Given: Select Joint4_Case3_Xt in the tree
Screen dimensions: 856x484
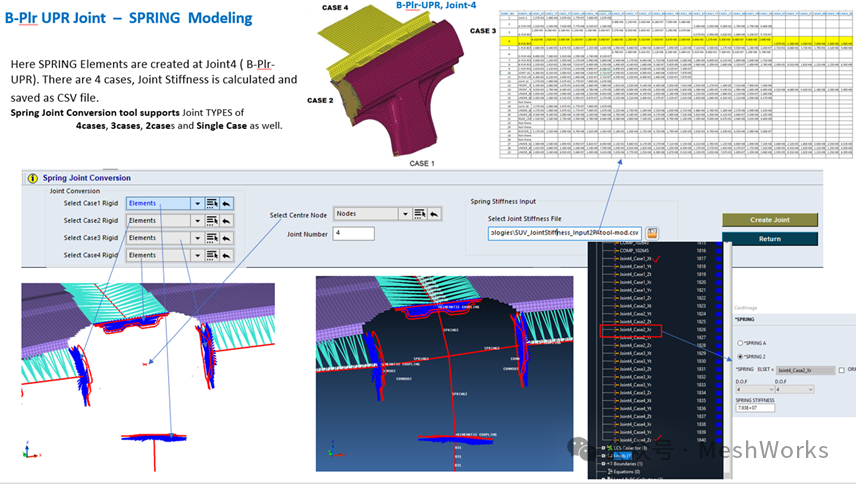Looking at the screenshot, I should (635, 353).
